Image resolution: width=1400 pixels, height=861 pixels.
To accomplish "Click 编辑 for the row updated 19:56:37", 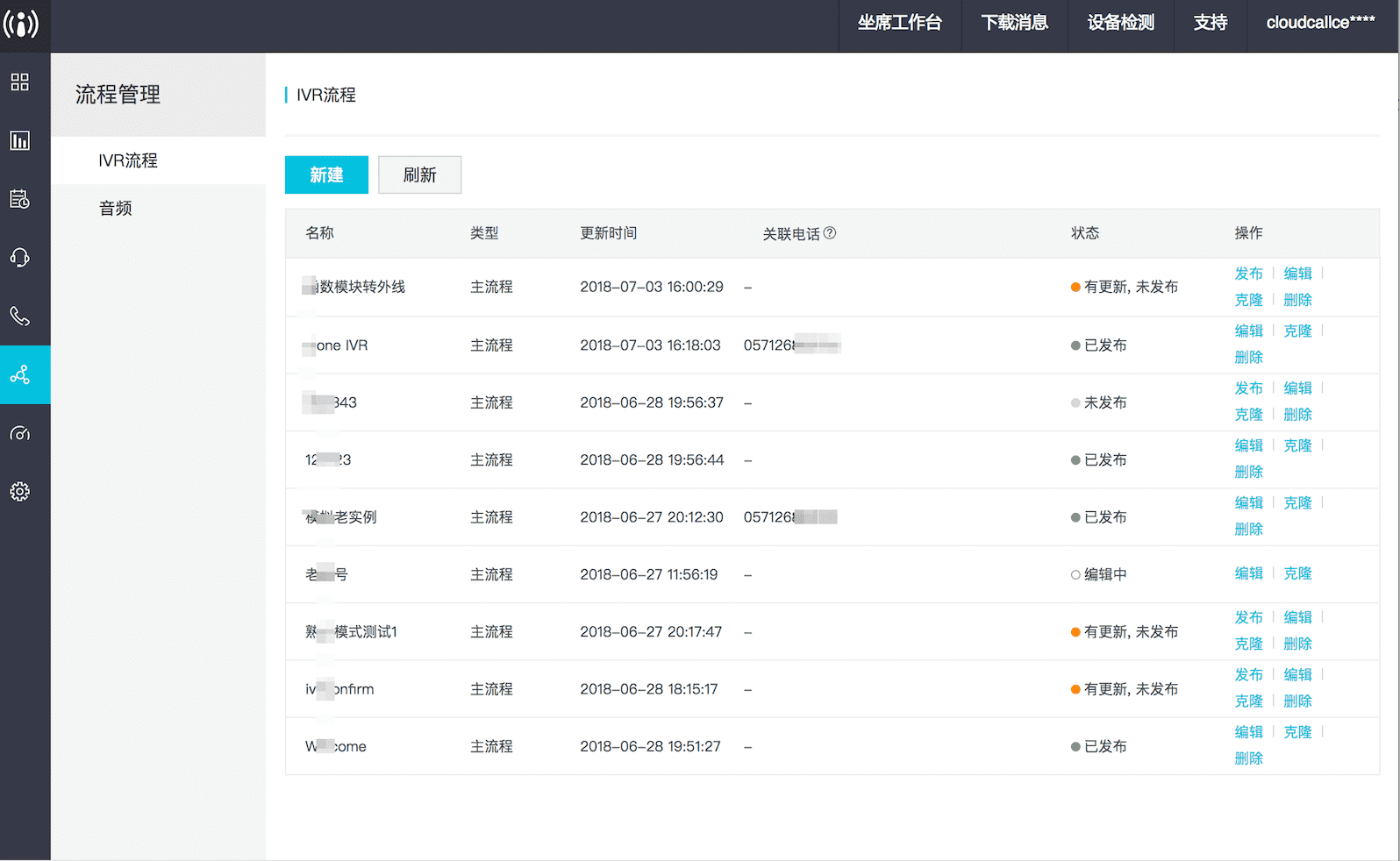I will (x=1298, y=388).
